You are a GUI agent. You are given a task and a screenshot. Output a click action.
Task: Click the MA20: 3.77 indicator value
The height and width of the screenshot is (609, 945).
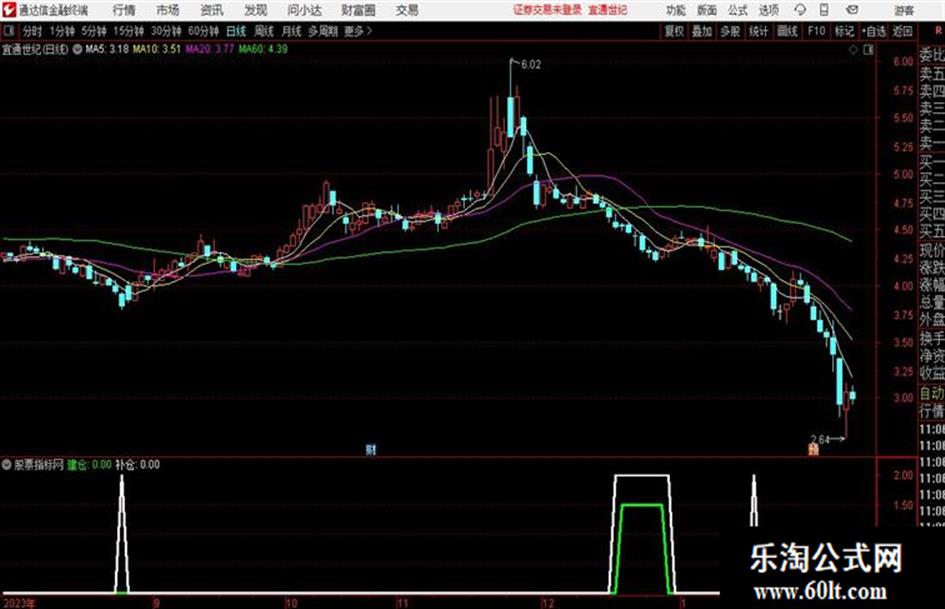pos(209,49)
